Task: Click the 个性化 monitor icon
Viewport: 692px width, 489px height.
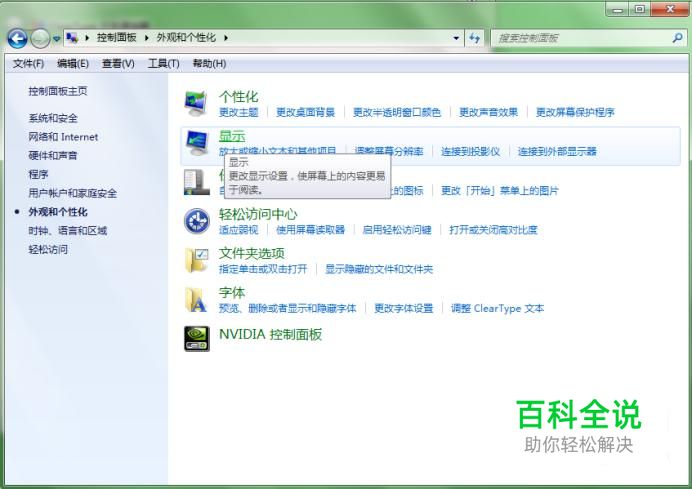Action: (196, 103)
